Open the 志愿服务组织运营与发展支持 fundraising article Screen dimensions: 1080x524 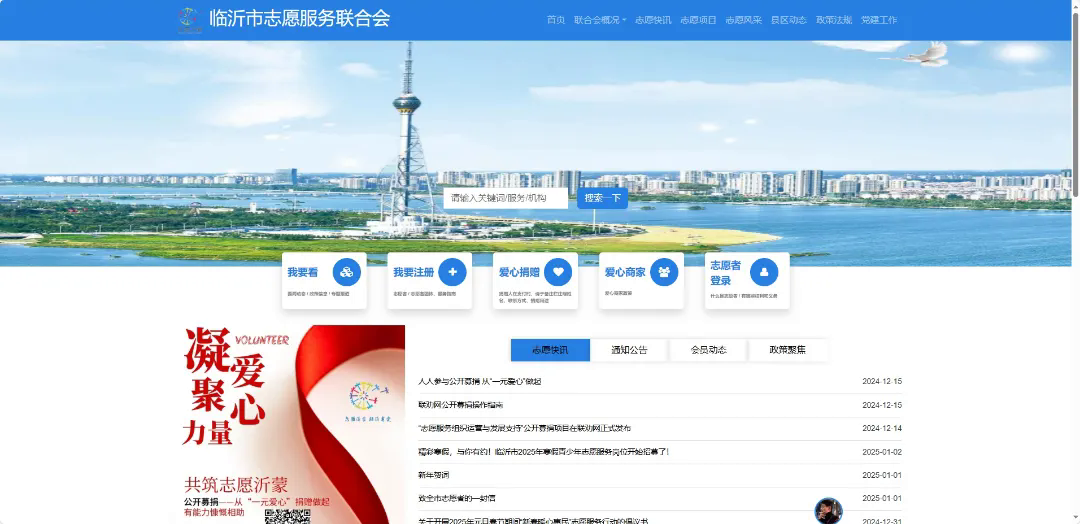pos(524,428)
